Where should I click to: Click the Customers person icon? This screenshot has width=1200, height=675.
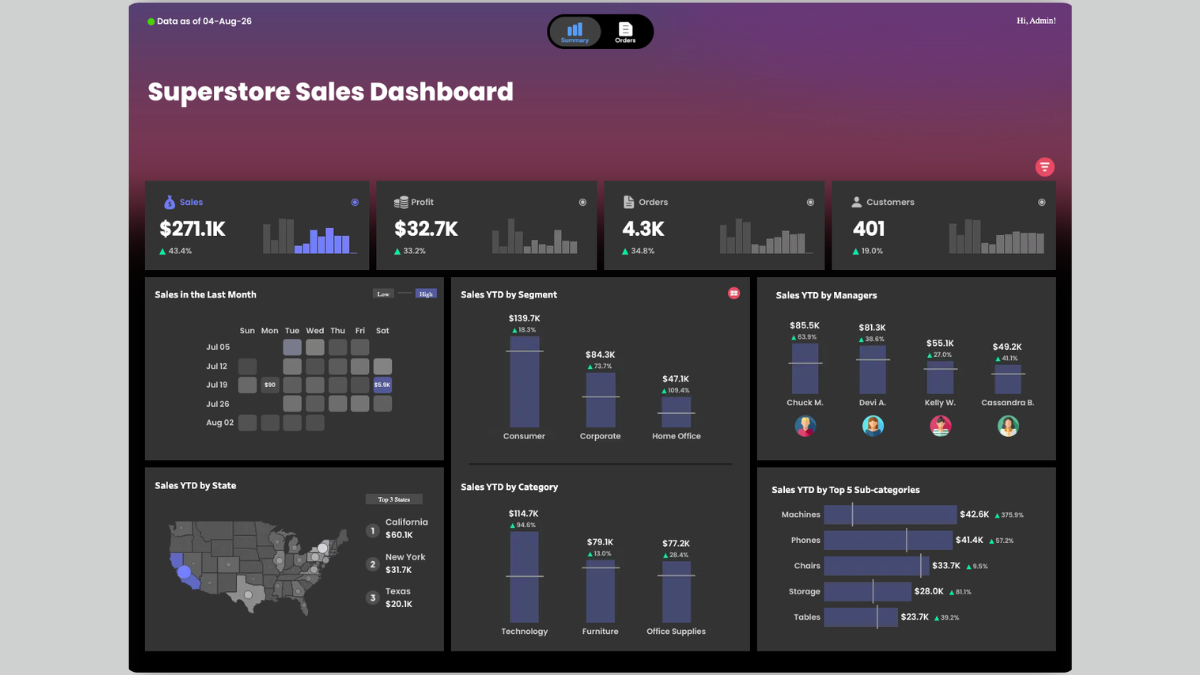tap(856, 202)
